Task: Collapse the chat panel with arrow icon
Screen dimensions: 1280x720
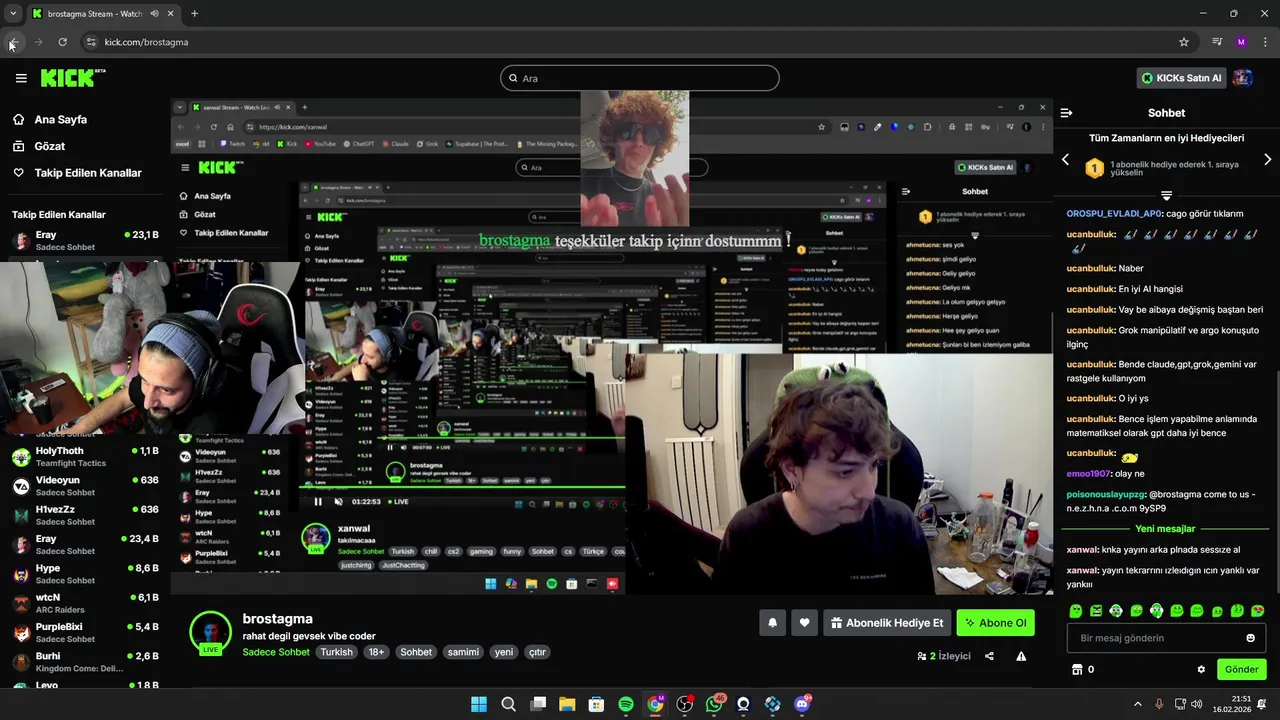Action: pyautogui.click(x=1066, y=113)
